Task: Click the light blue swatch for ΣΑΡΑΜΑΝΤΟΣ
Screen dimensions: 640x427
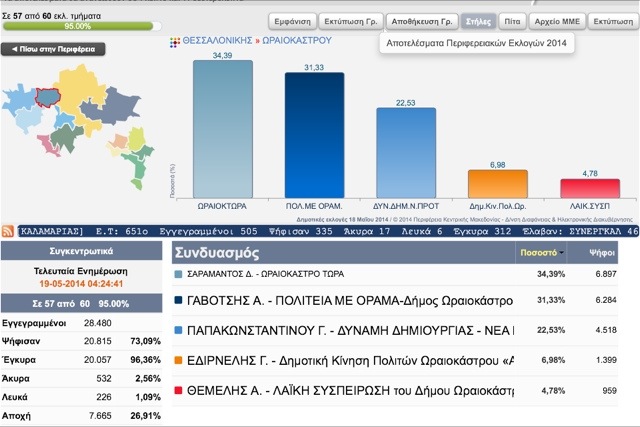Action: [178, 274]
